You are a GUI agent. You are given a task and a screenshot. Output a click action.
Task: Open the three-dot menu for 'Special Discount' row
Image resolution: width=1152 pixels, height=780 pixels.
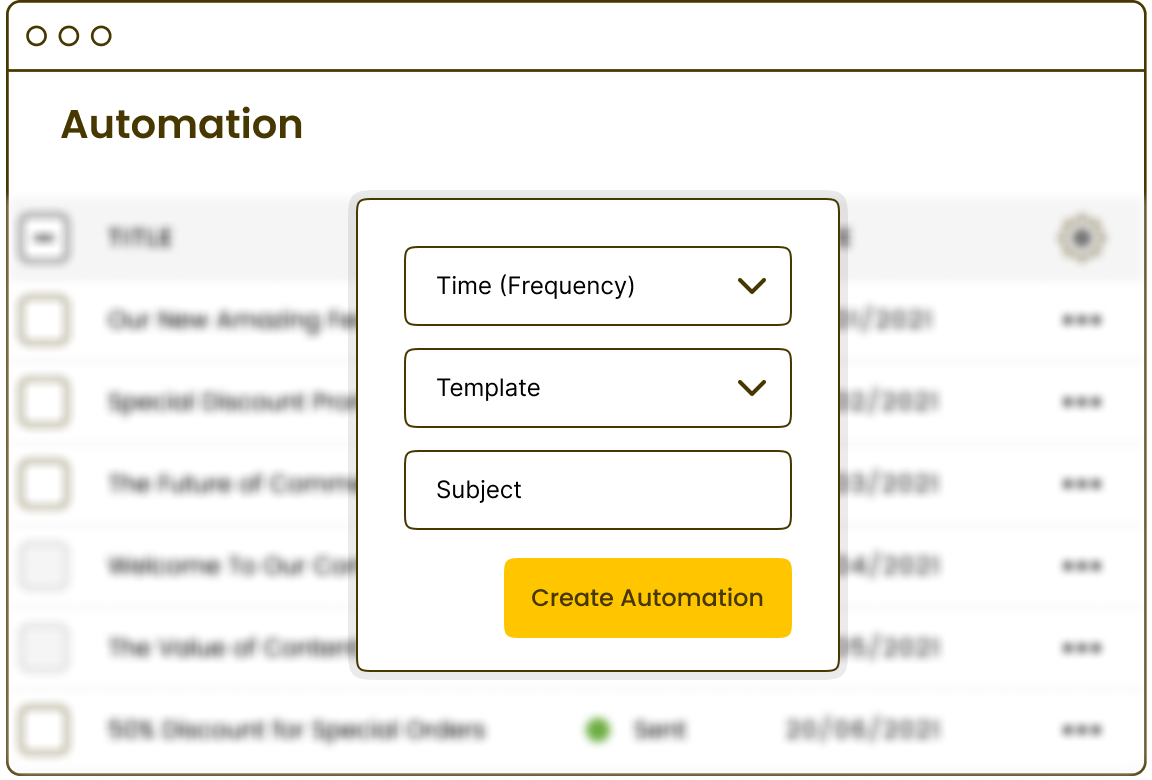point(1081,402)
